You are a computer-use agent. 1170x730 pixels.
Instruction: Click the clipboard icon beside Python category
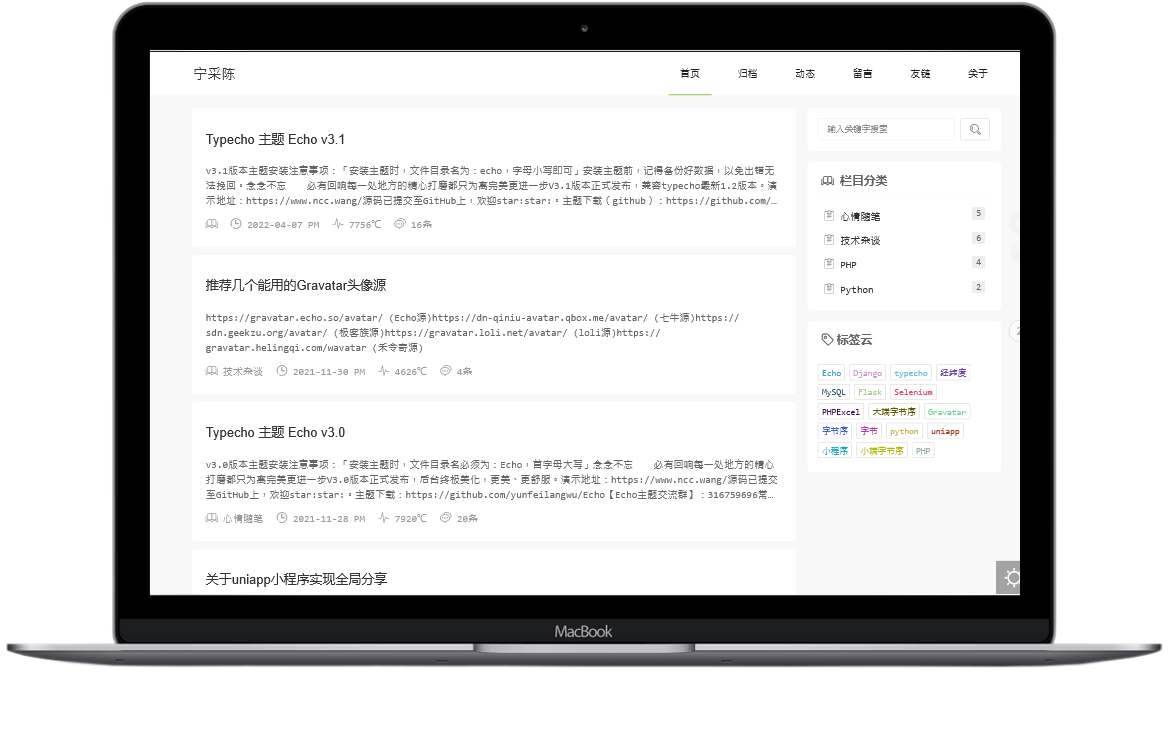[828, 289]
